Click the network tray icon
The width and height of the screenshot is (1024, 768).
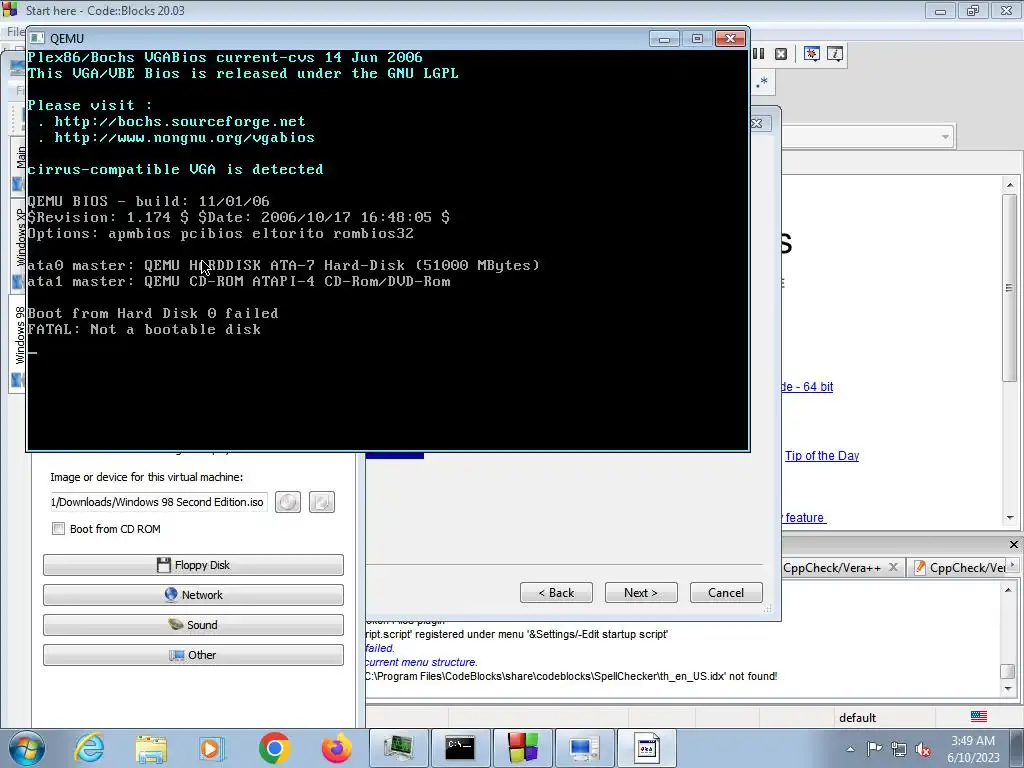pos(899,749)
